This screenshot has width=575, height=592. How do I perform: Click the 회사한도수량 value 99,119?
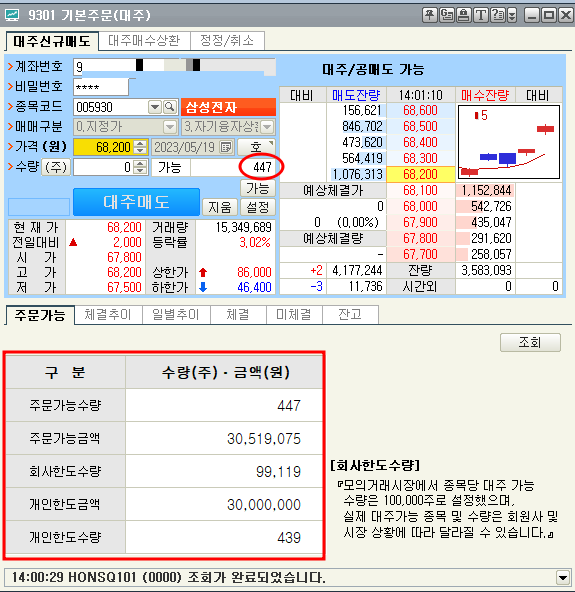click(278, 472)
